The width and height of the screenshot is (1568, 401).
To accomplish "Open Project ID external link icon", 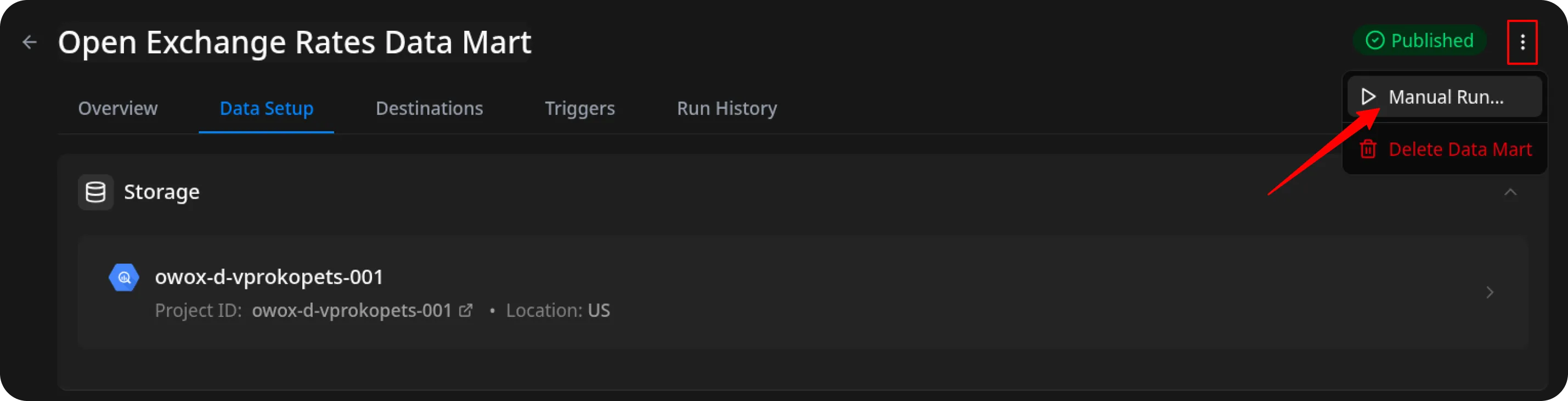I will coord(466,311).
